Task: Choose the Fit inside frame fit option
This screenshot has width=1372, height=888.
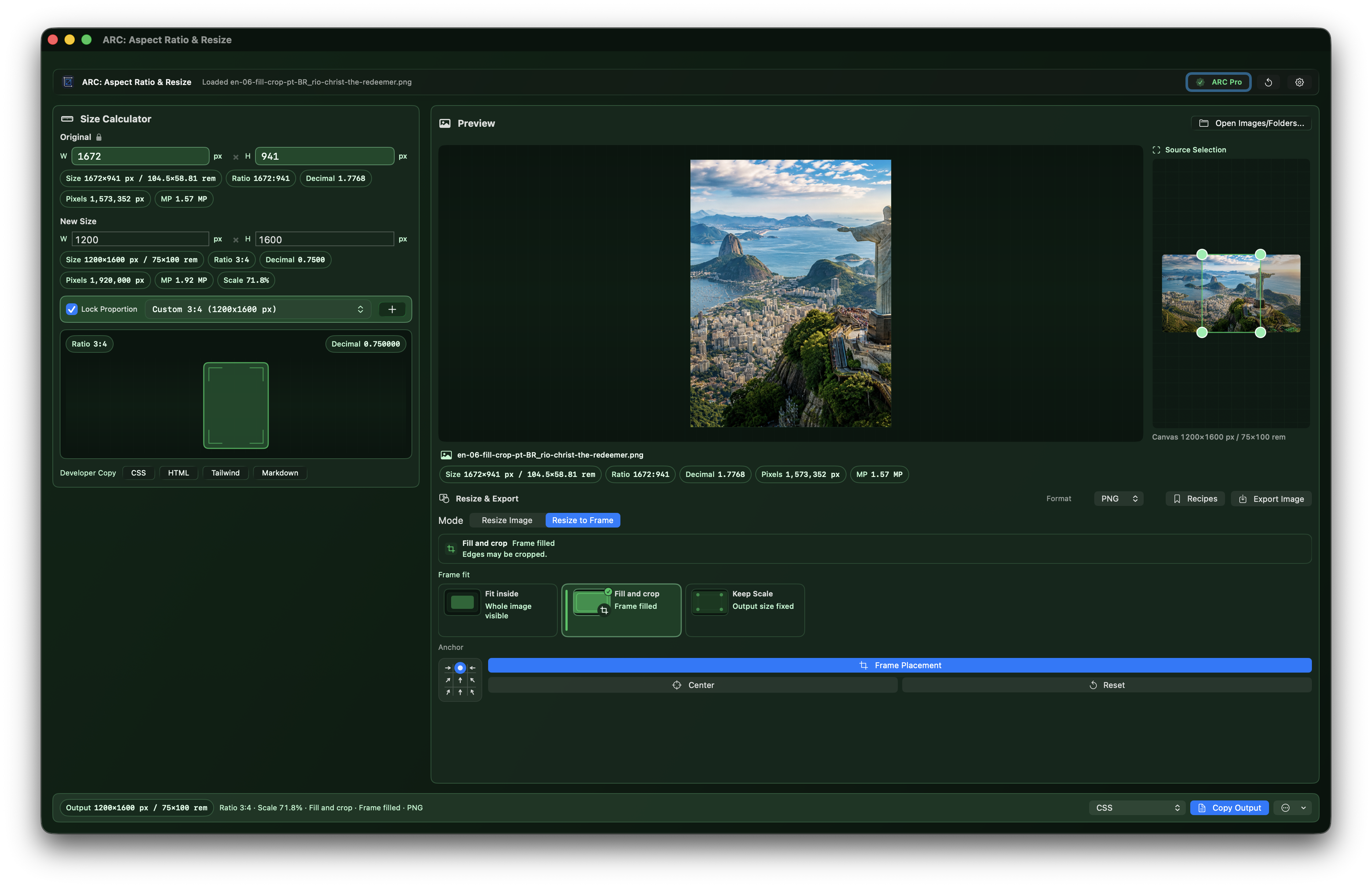Action: point(498,610)
